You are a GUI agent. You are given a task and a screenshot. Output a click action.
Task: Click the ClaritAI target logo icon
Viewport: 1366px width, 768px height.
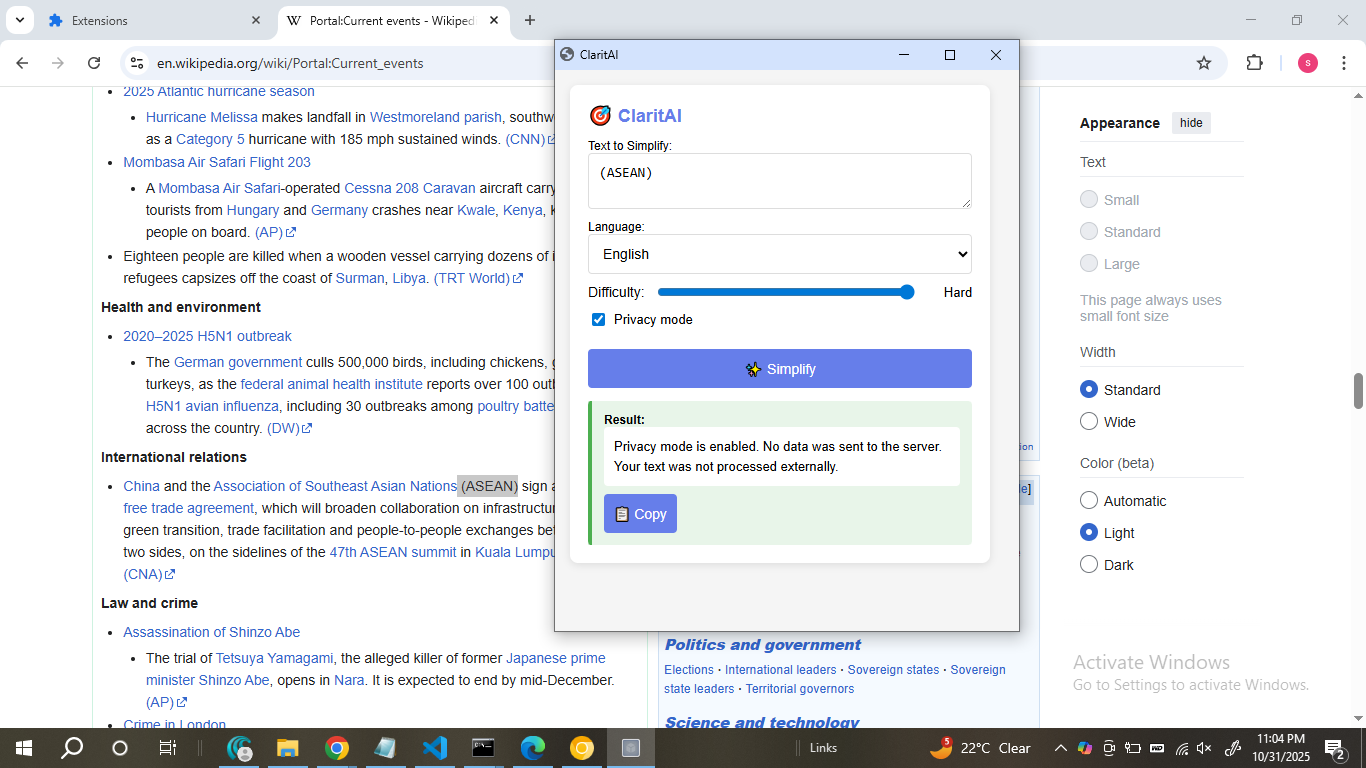pyautogui.click(x=600, y=116)
